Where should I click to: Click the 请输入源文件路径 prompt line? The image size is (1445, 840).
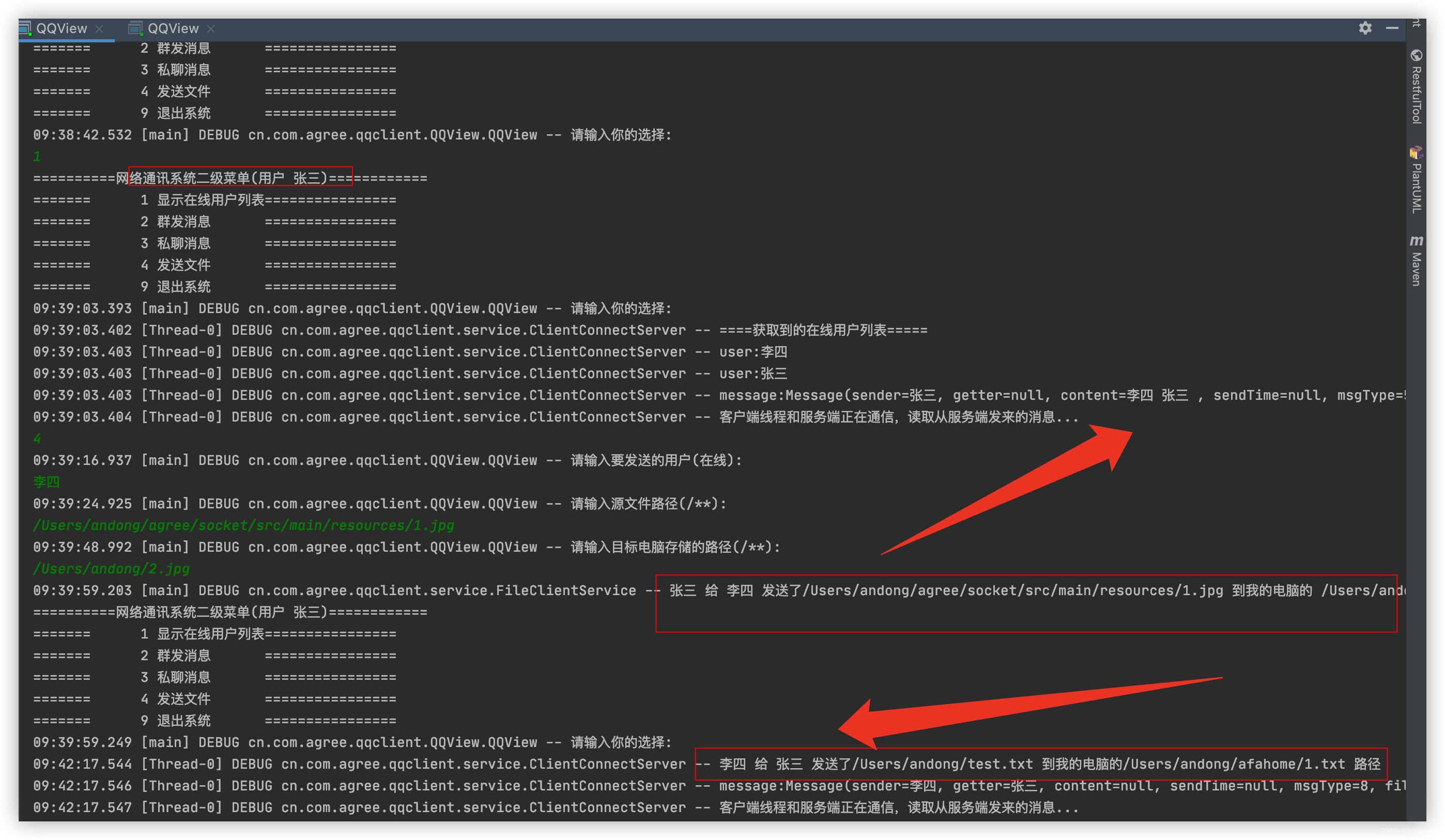[380, 504]
